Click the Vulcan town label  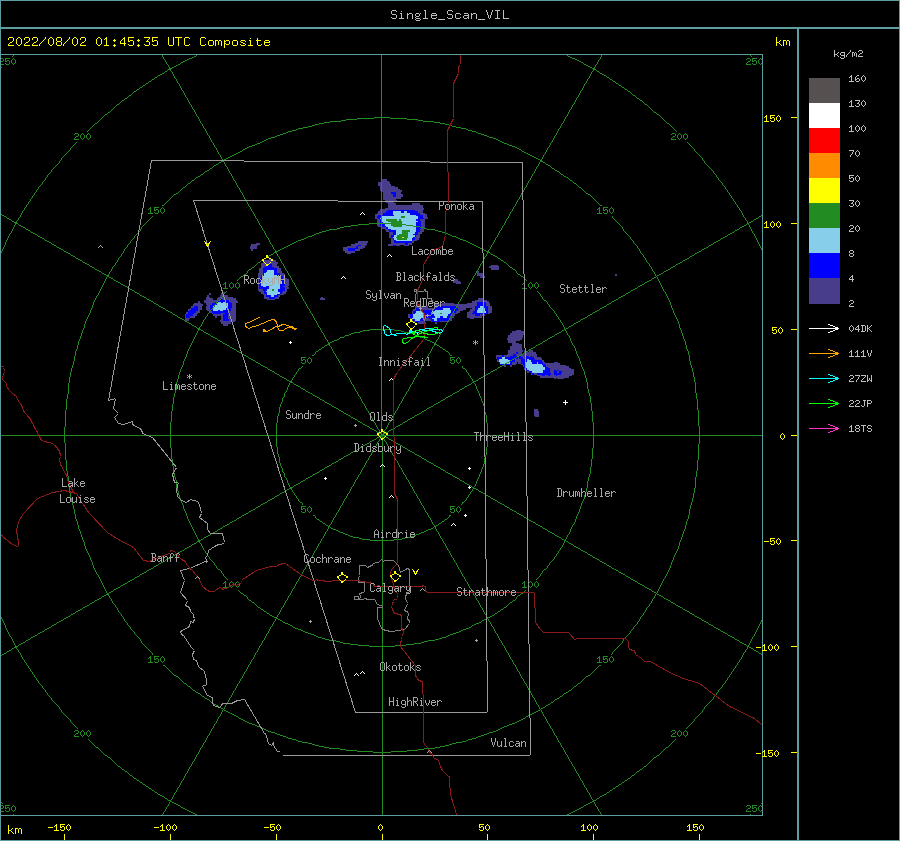pos(508,743)
